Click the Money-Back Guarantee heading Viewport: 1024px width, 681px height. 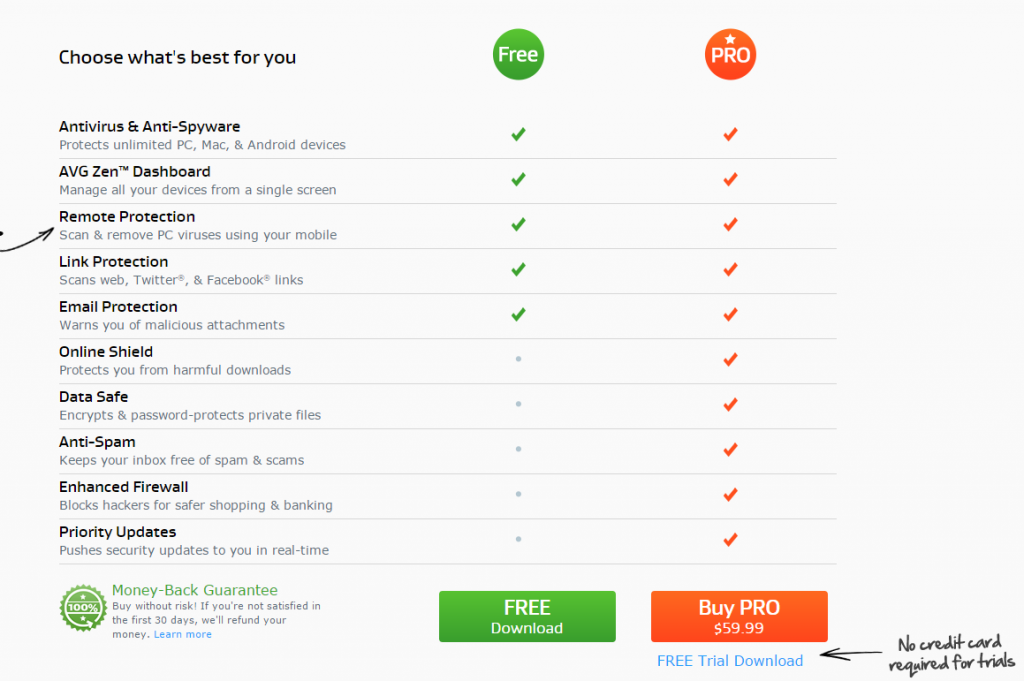point(195,590)
